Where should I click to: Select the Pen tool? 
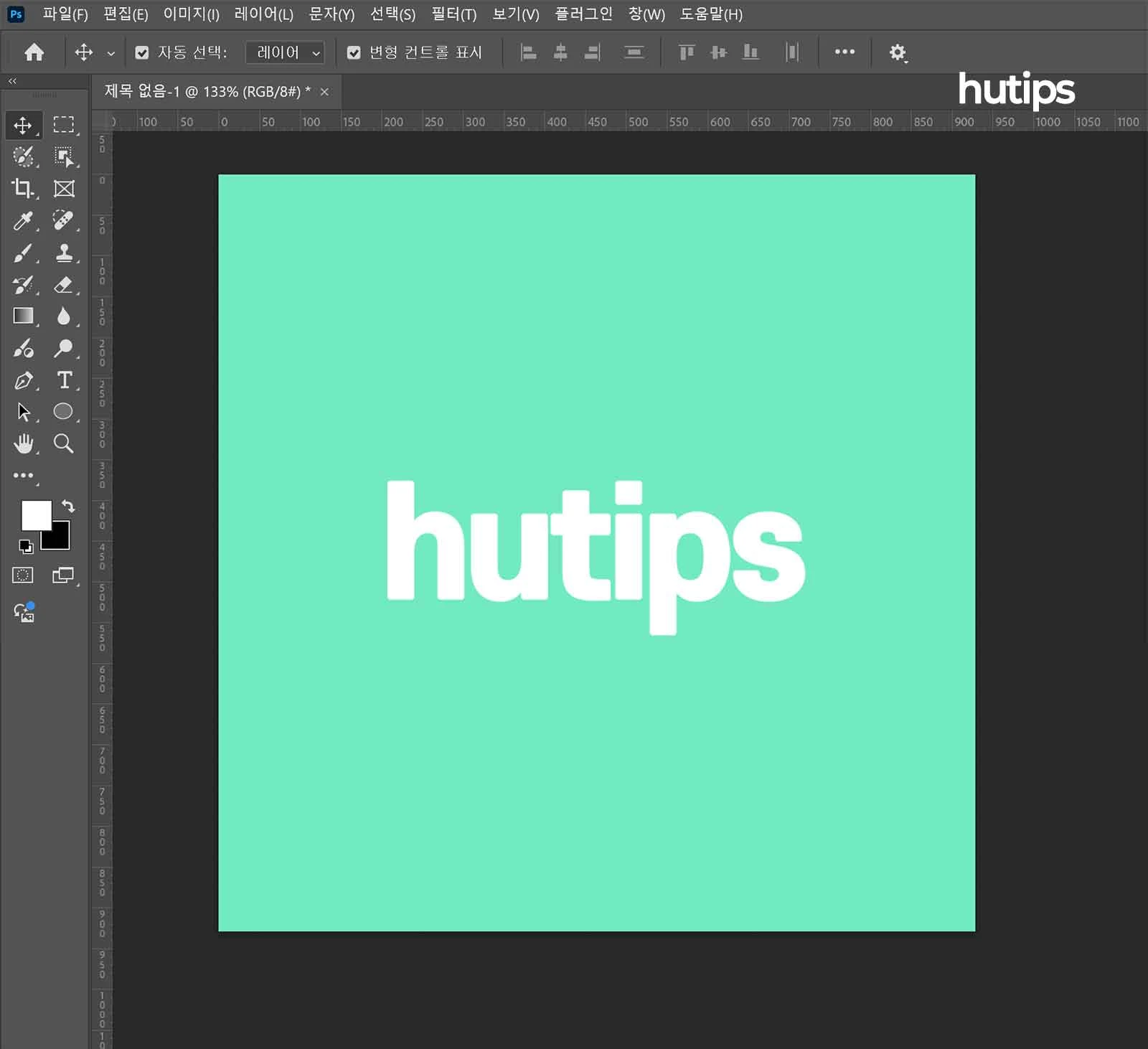[23, 380]
